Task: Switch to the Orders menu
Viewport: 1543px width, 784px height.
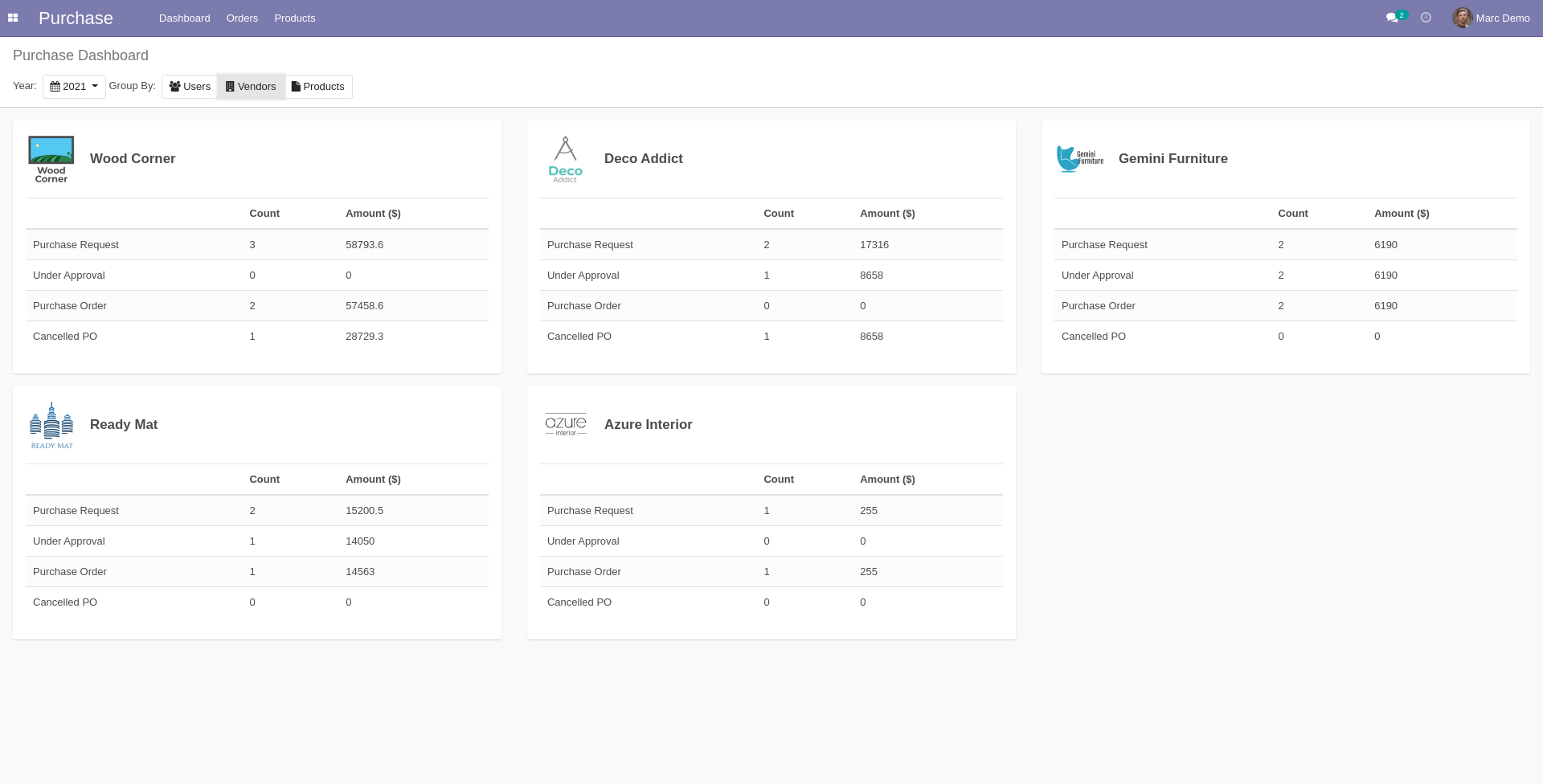Action: [242, 18]
